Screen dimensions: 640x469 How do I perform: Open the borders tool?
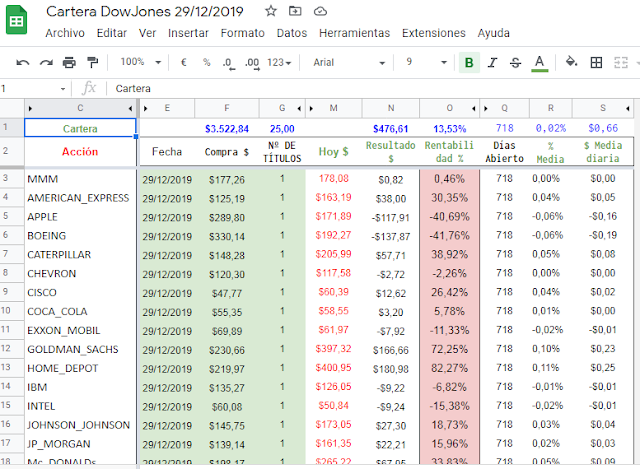click(x=596, y=62)
